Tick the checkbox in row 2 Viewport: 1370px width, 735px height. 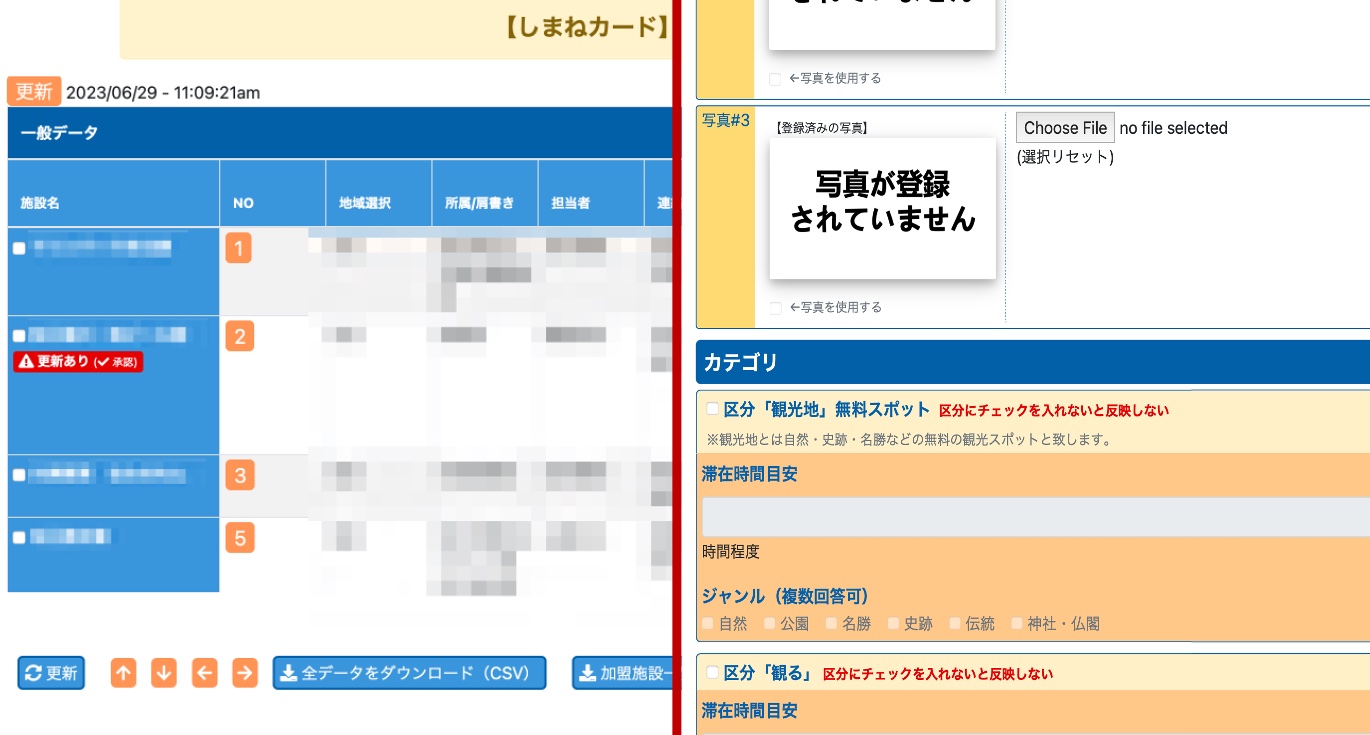tap(19, 337)
